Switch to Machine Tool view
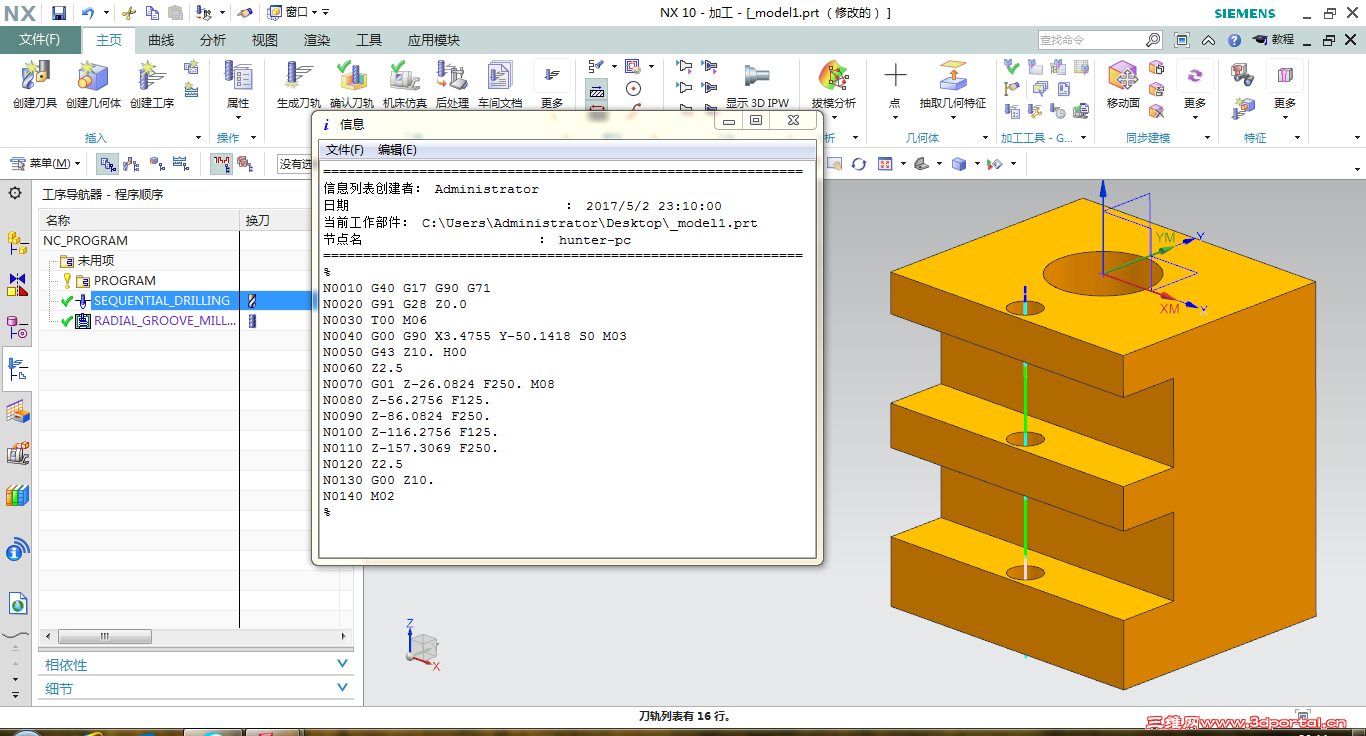Image resolution: width=1366 pixels, height=736 pixels. tap(131, 163)
